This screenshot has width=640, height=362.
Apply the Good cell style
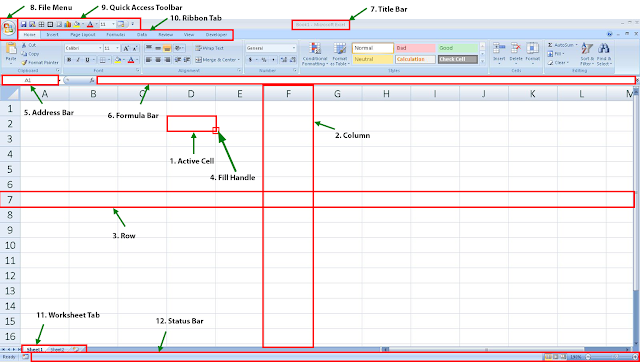point(458,48)
